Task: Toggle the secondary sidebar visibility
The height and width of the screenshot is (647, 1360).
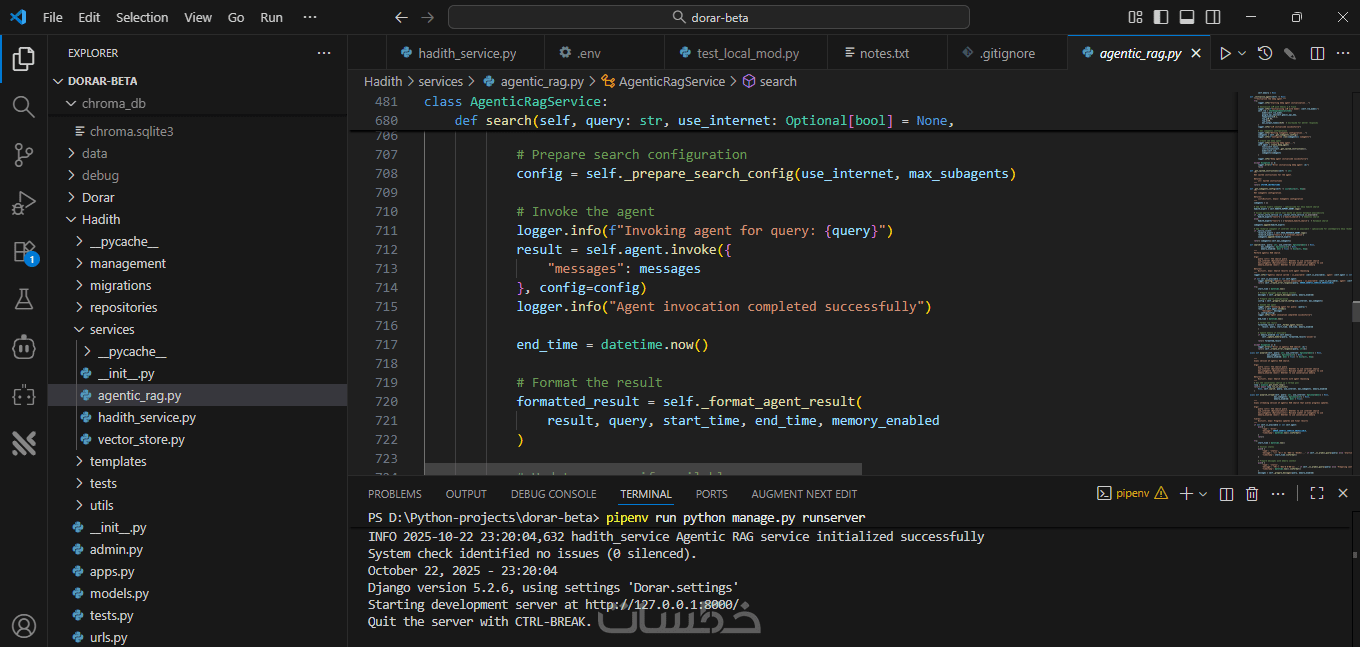Action: coord(1213,17)
